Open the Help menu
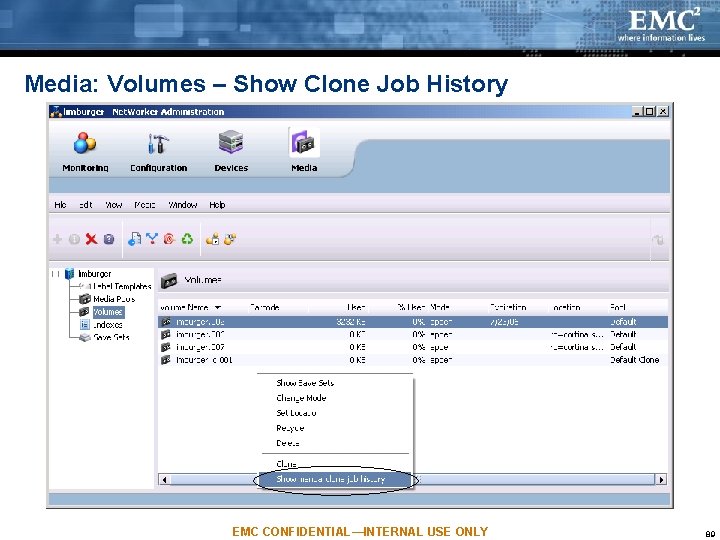Viewport: 720px width, 540px height. click(x=217, y=205)
